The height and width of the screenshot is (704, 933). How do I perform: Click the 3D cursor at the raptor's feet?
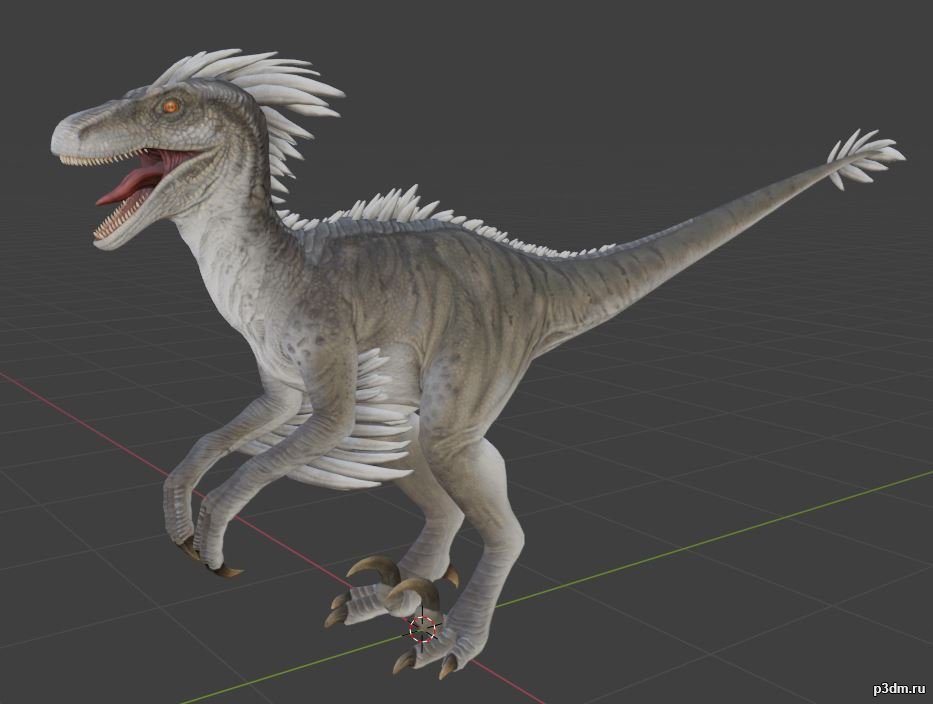pos(423,628)
